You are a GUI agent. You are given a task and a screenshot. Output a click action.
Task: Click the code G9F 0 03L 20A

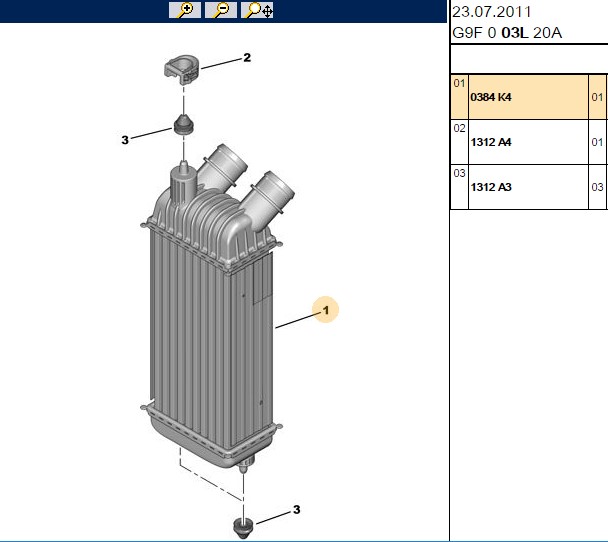coord(507,33)
